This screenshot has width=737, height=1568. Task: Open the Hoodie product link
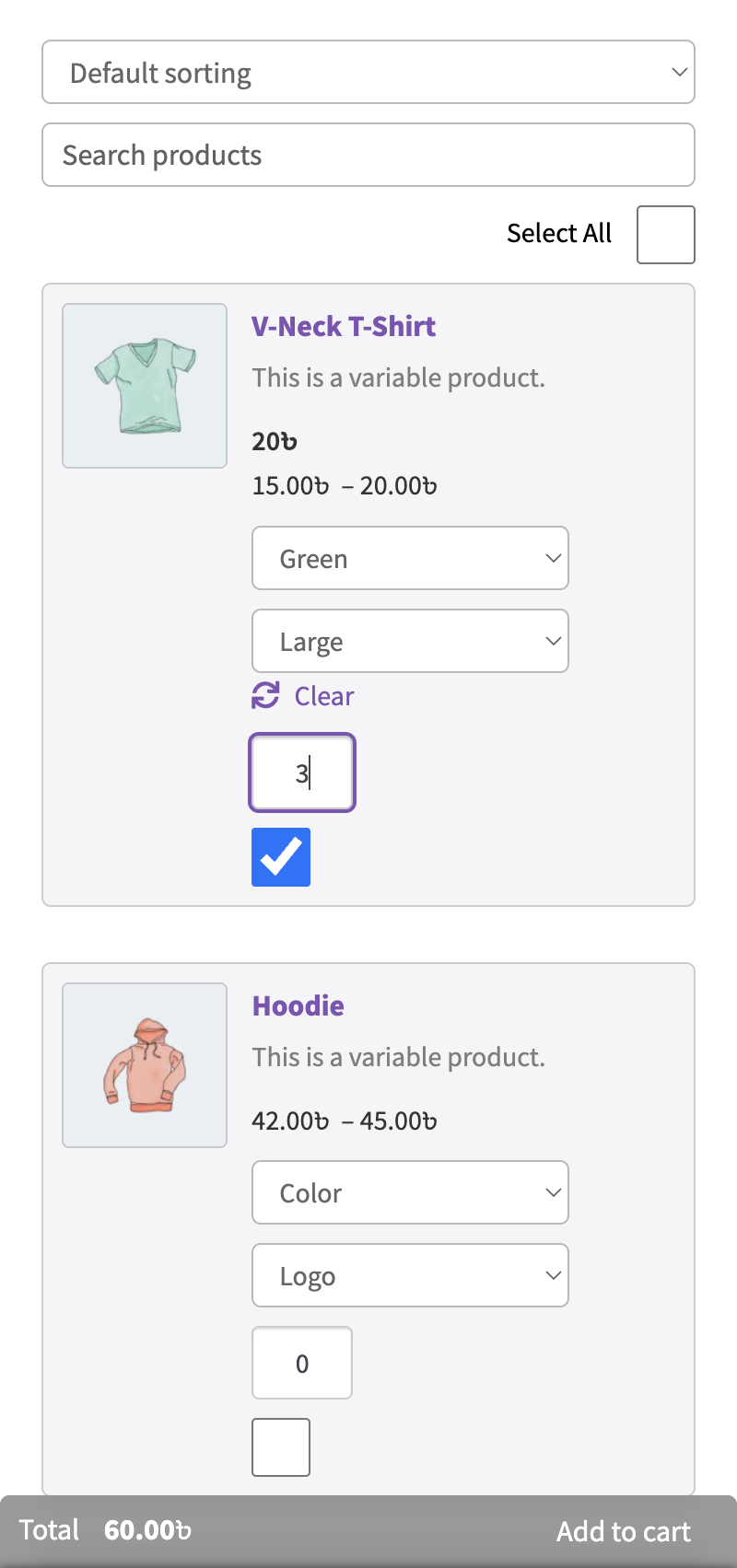pyautogui.click(x=298, y=1005)
